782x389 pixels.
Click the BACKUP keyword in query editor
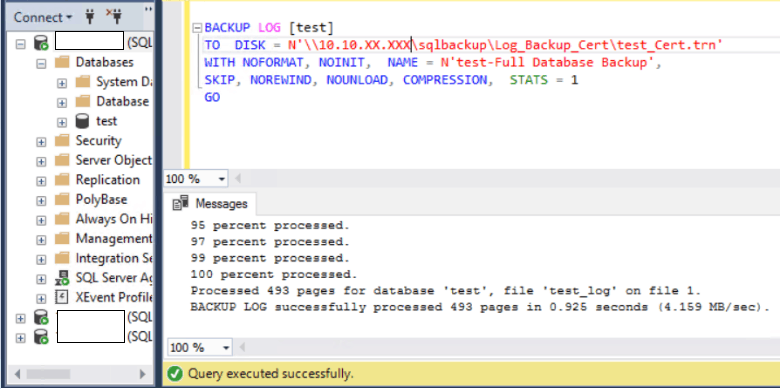[227, 27]
